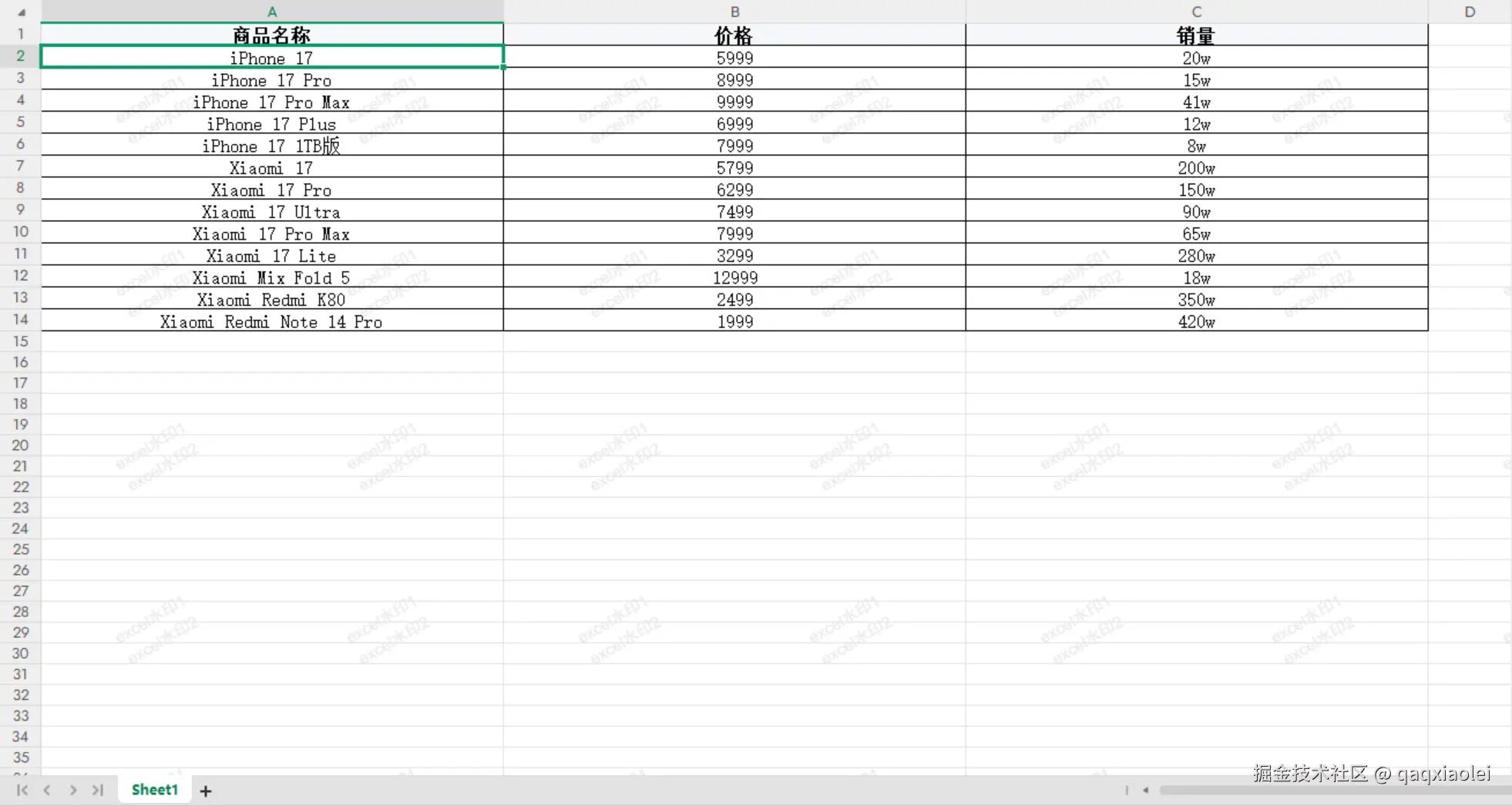The width and height of the screenshot is (1512, 806).
Task: Select the column B header
Action: click(x=734, y=12)
